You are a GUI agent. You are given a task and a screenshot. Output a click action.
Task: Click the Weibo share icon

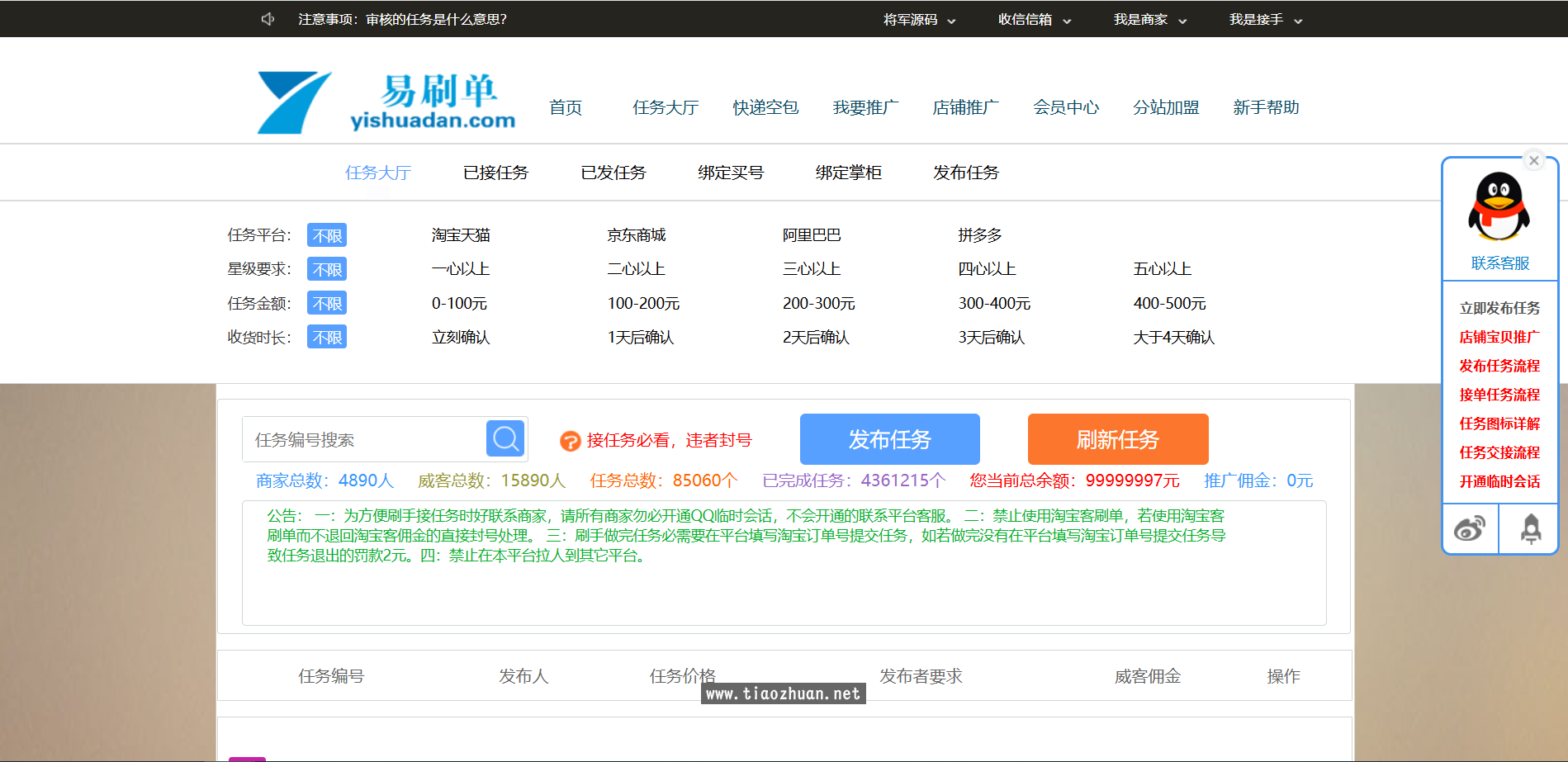point(1470,528)
